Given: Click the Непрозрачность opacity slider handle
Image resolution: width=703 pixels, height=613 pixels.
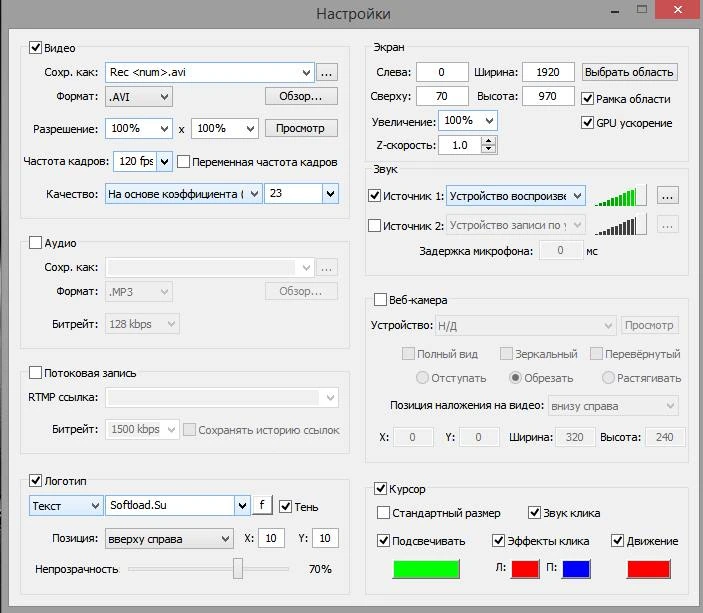Looking at the screenshot, I should pyautogui.click(x=238, y=569).
